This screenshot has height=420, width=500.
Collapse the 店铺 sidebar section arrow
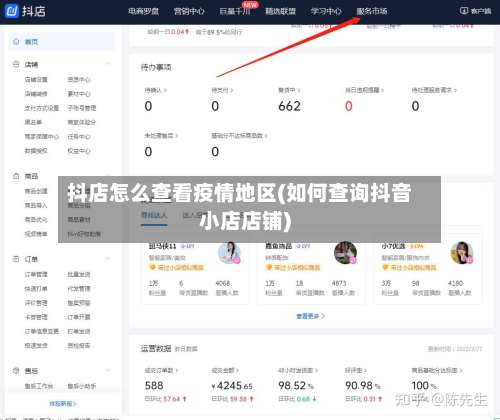pyautogui.click(x=108, y=64)
